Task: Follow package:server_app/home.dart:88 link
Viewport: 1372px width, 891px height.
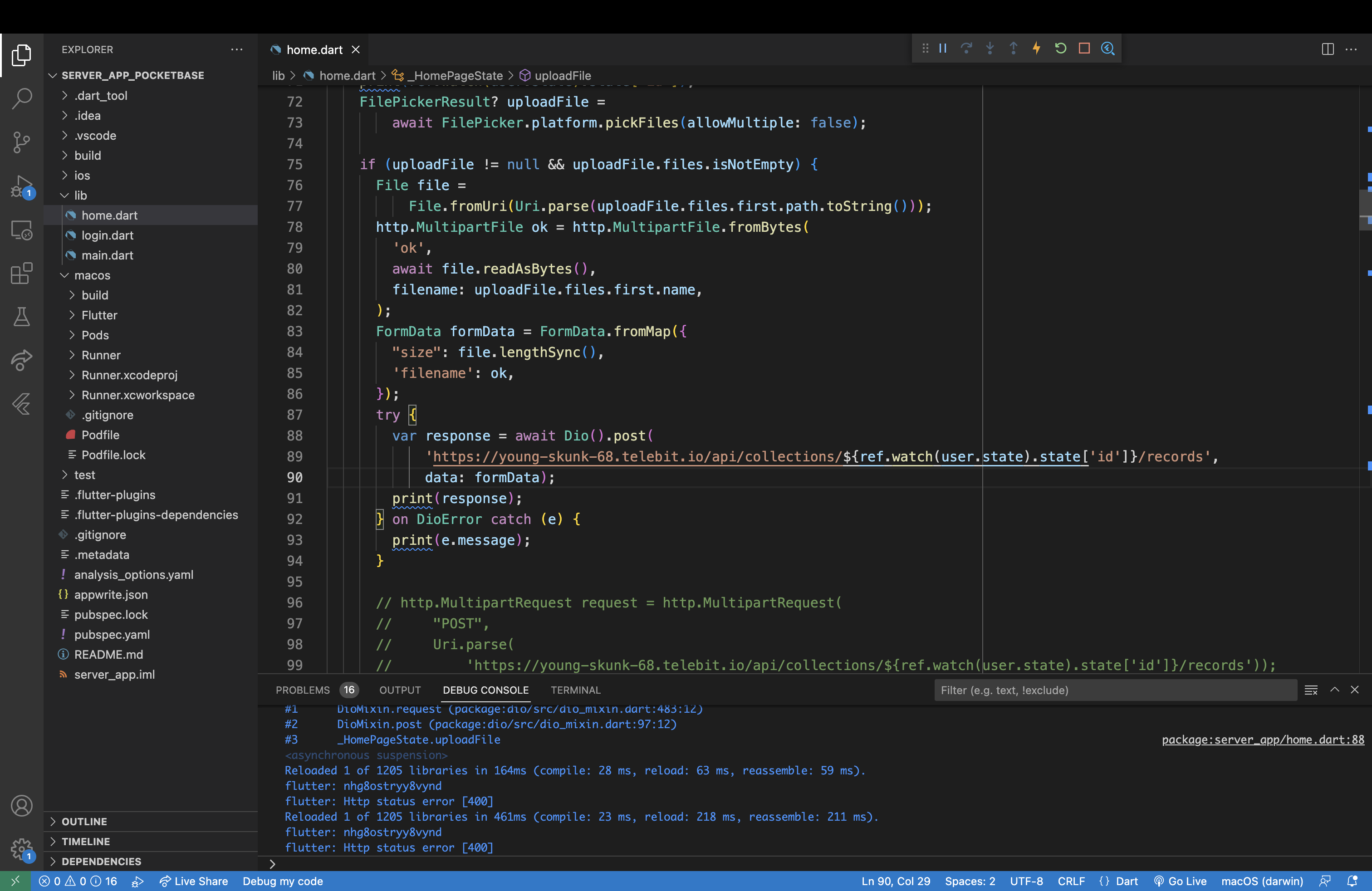Action: (x=1263, y=739)
